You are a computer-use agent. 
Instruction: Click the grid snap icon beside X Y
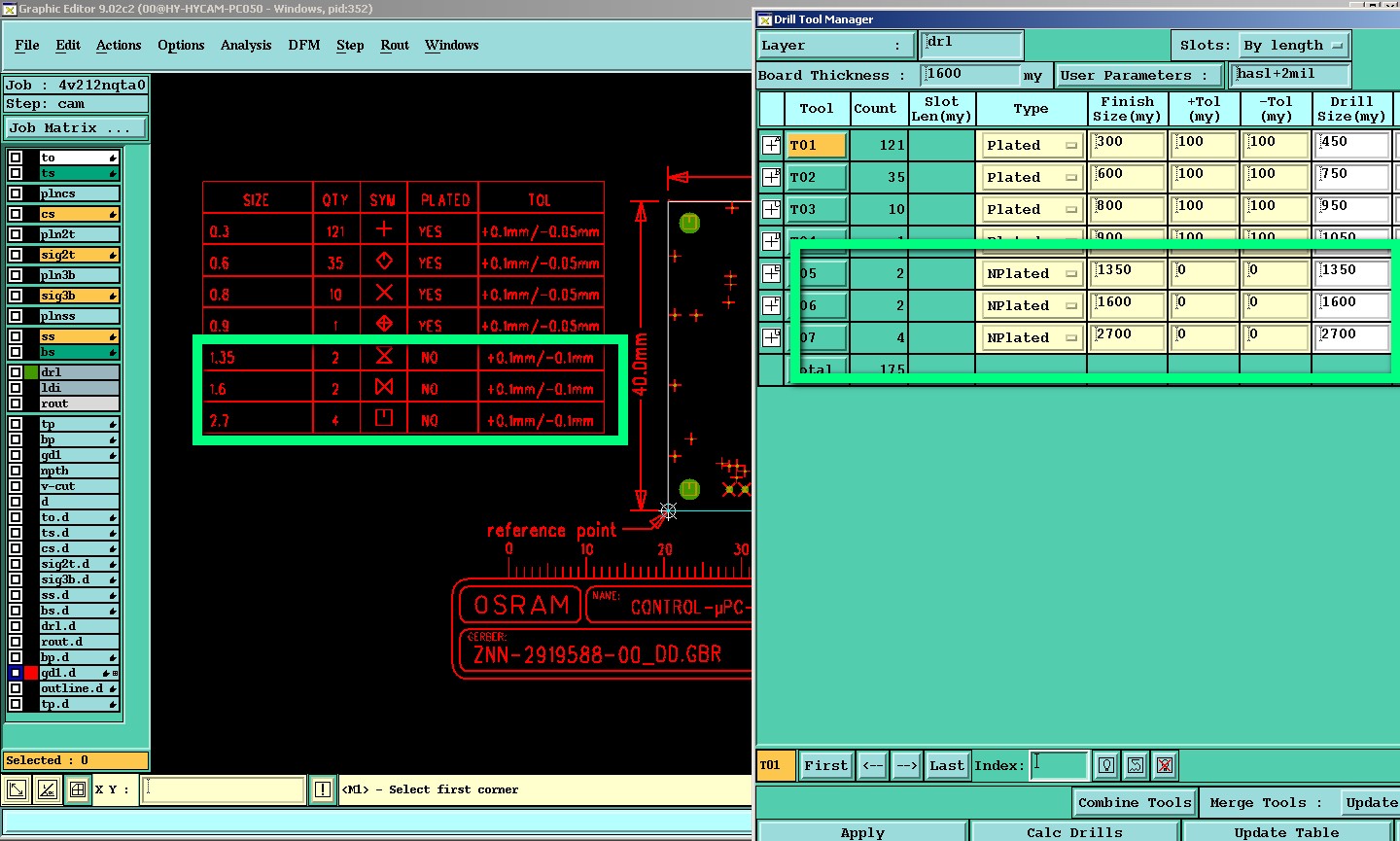(x=78, y=789)
